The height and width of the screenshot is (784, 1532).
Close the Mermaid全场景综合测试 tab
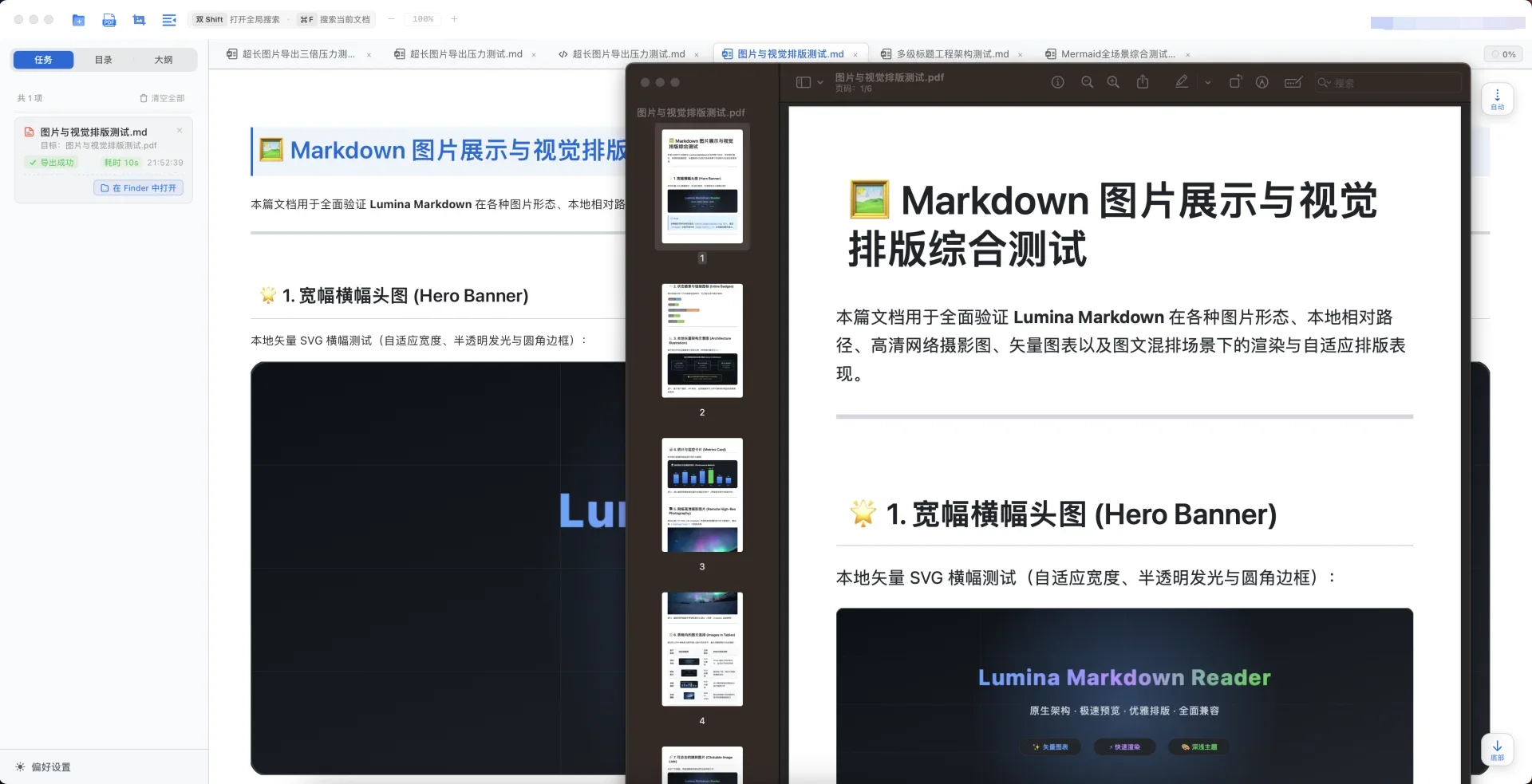(x=1188, y=55)
